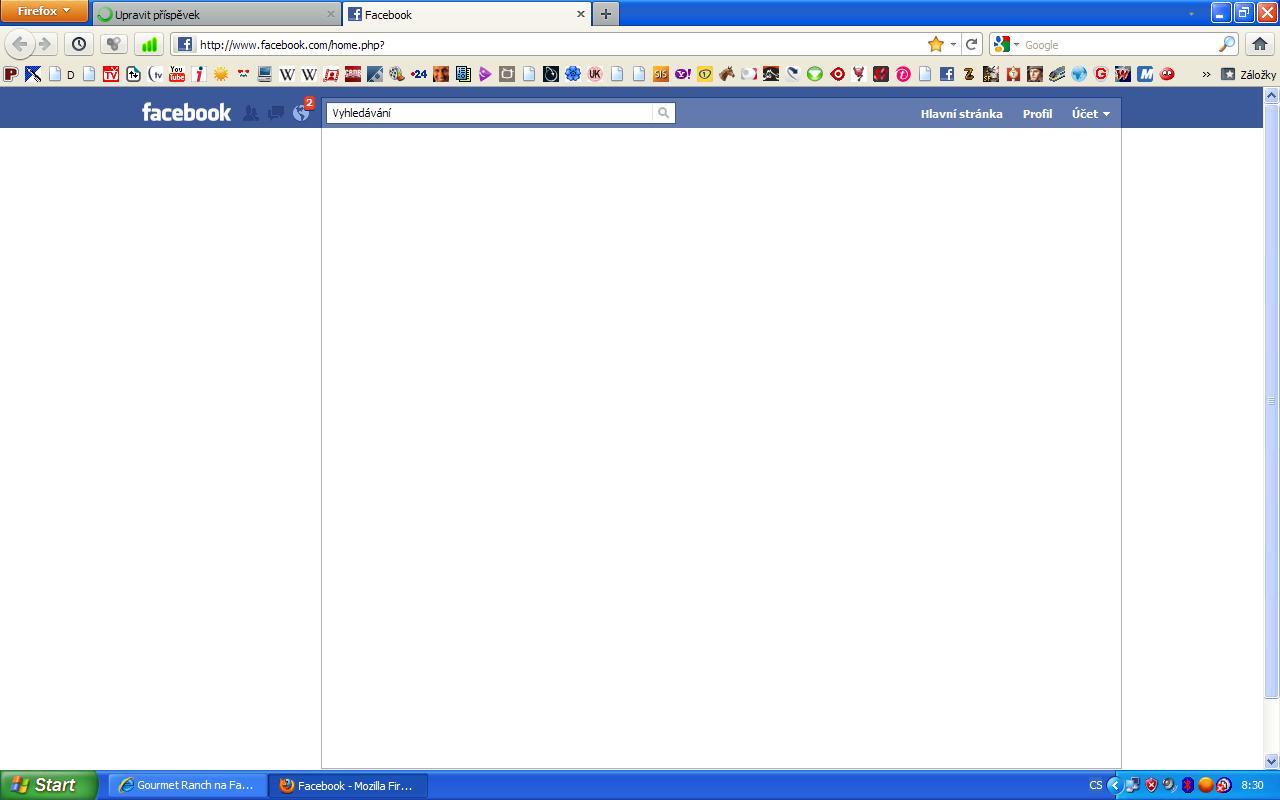Open the orange SIS bookmark icon
Image resolution: width=1280 pixels, height=800 pixels.
[661, 74]
